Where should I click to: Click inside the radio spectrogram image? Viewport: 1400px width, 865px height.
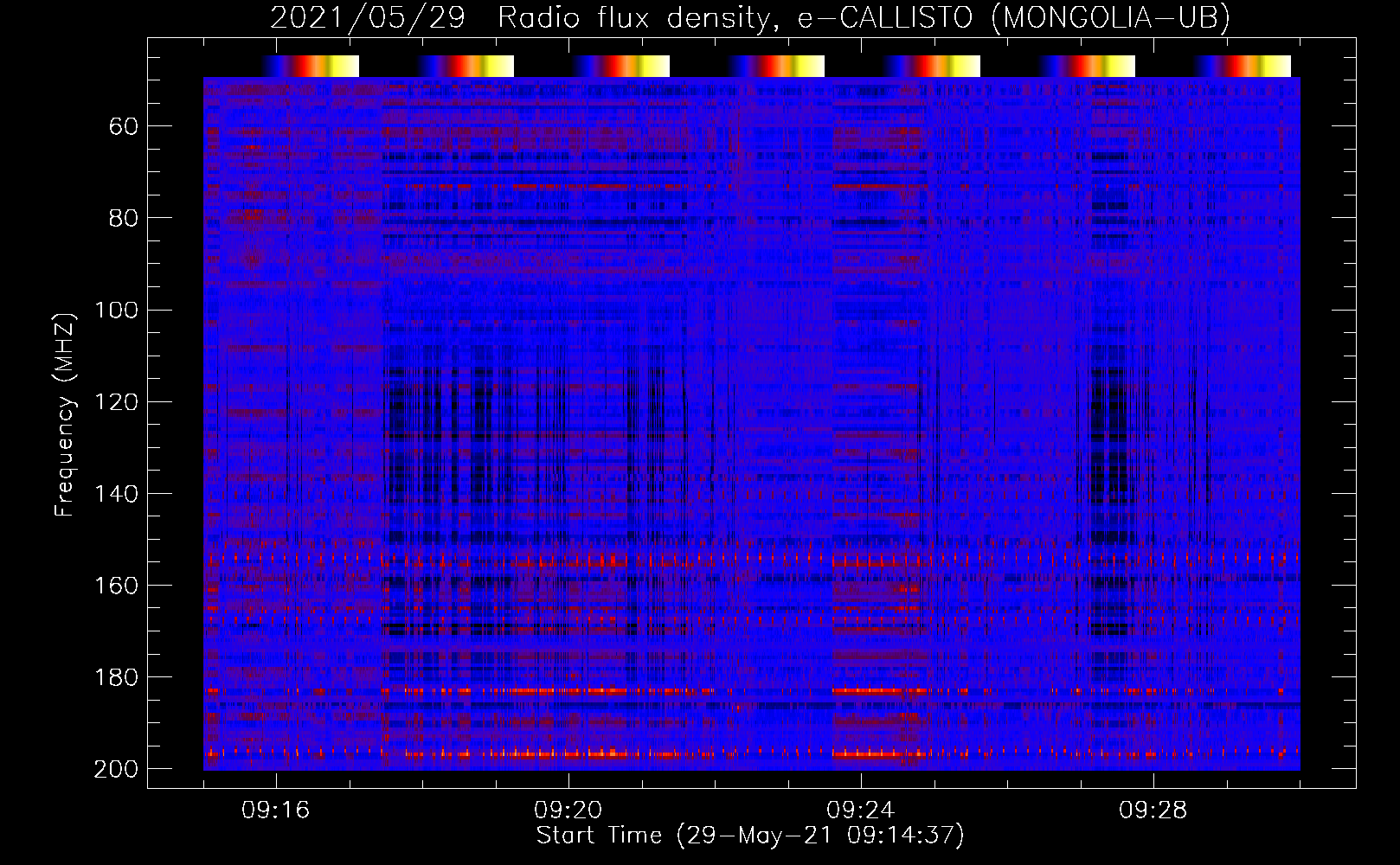(x=752, y=423)
